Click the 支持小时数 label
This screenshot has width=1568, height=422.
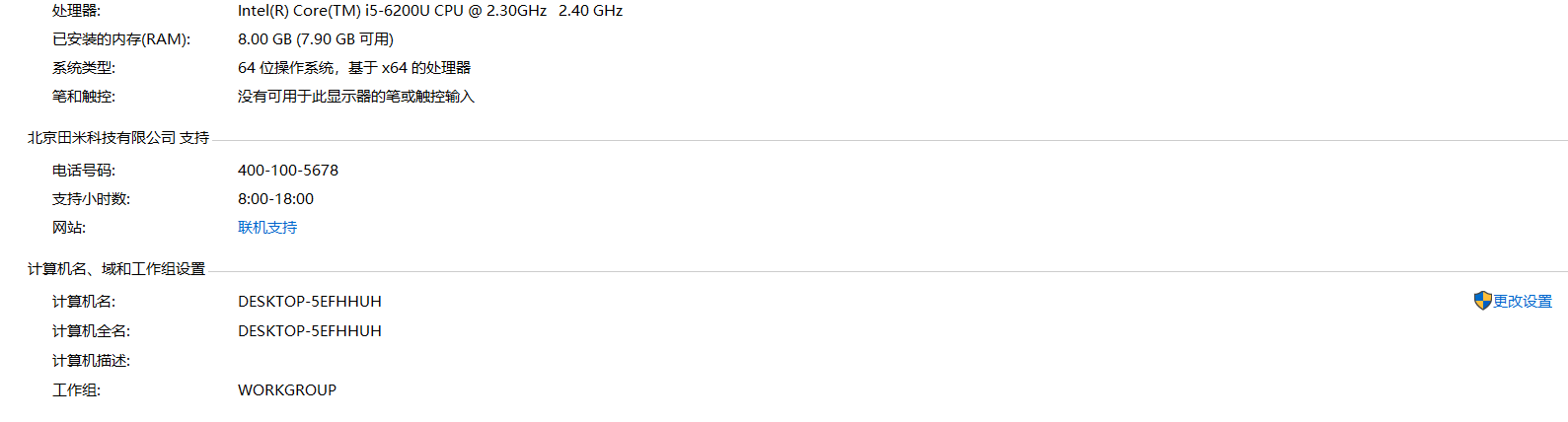(x=91, y=199)
